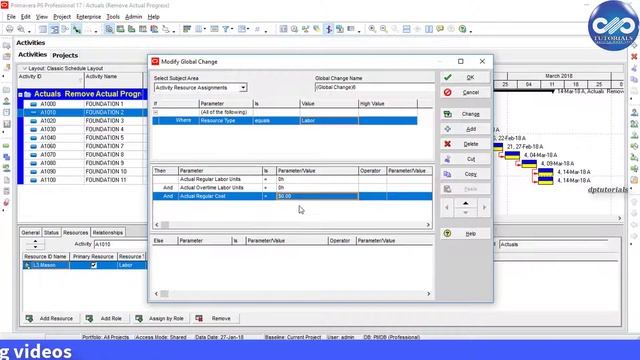The height and width of the screenshot is (360, 640).
Task: Click the Print icon in the toolbar
Action: tap(9, 29)
